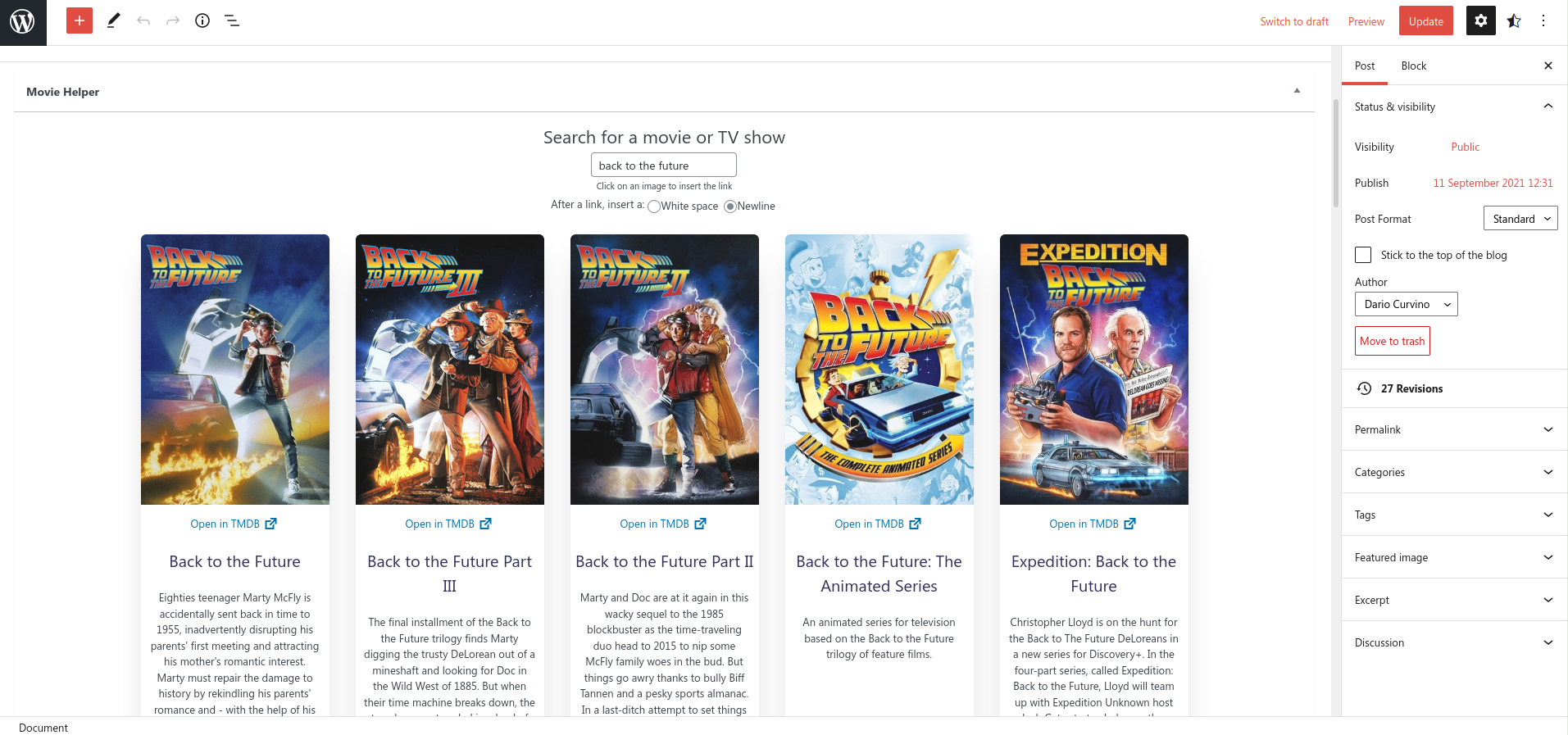Click the sidebar vertical scrollbar

1336,152
